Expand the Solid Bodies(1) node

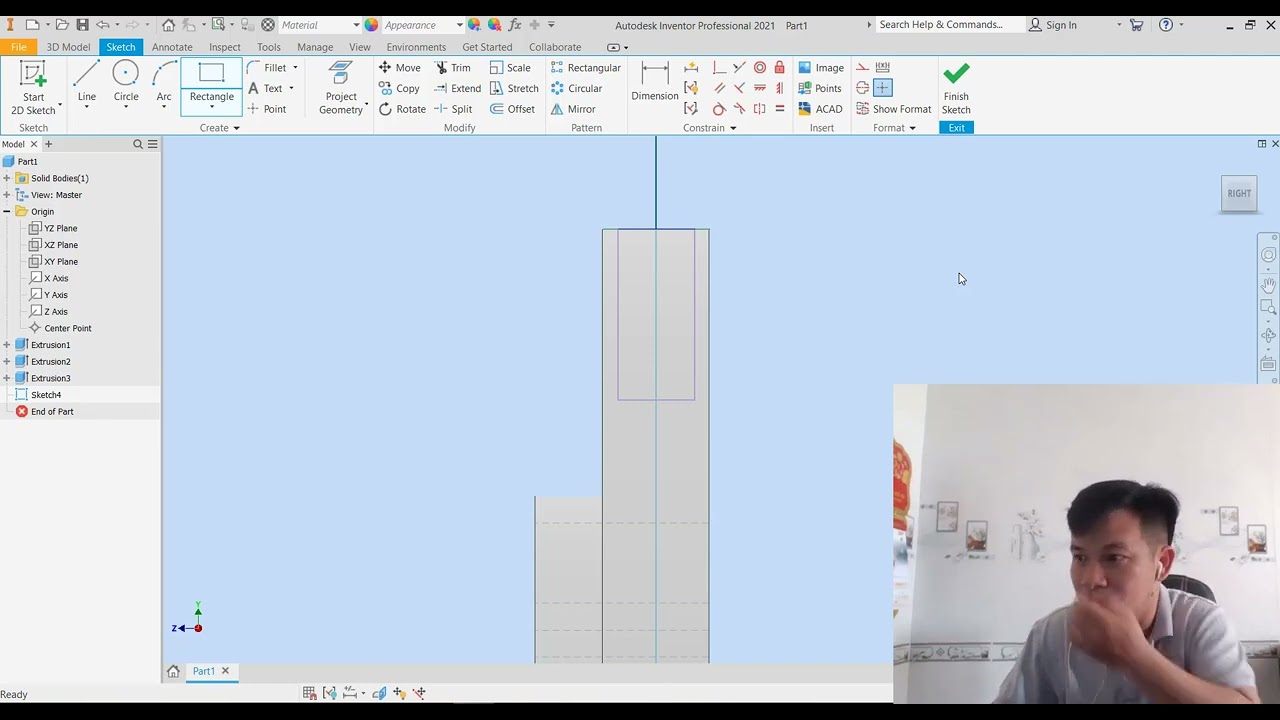coord(7,178)
